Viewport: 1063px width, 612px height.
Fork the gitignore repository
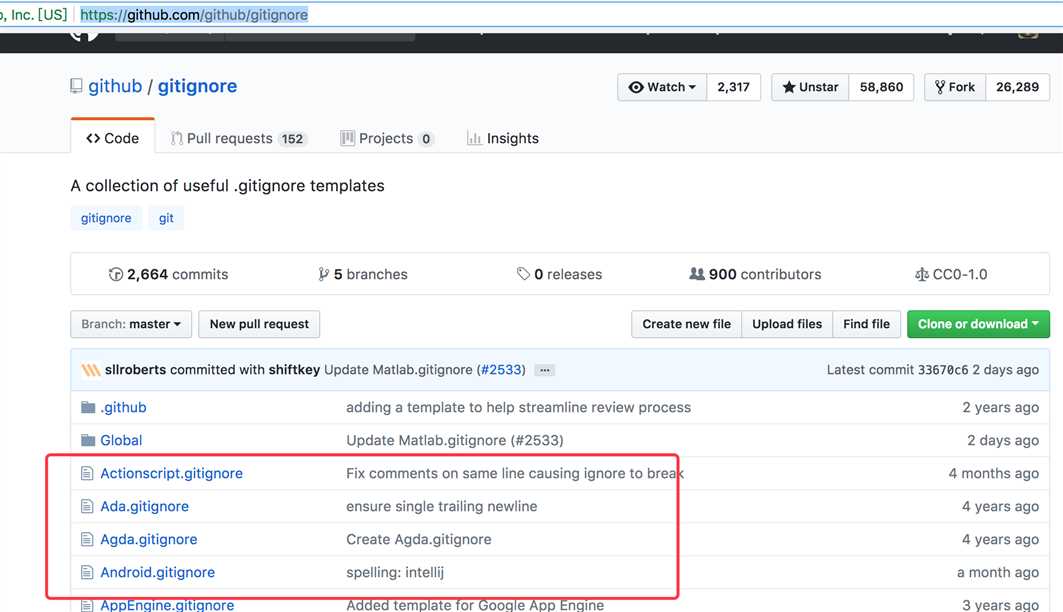(955, 87)
